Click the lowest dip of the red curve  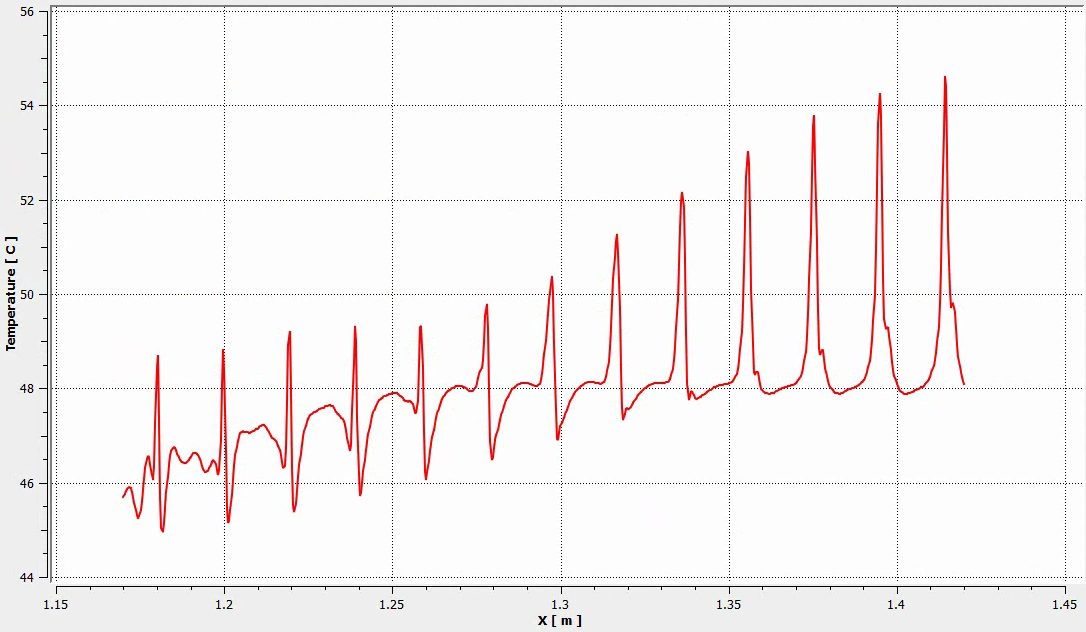pyautogui.click(x=162, y=531)
